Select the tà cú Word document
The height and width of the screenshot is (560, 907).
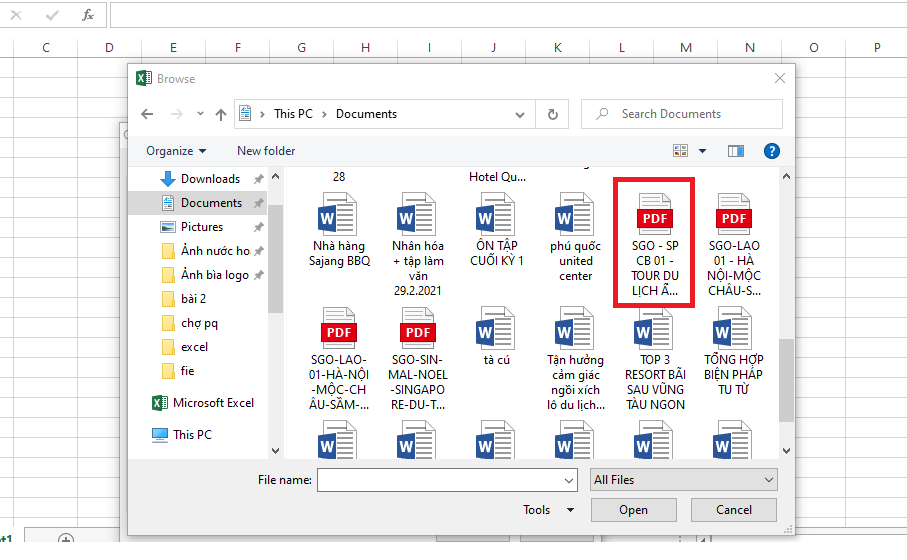click(x=496, y=337)
